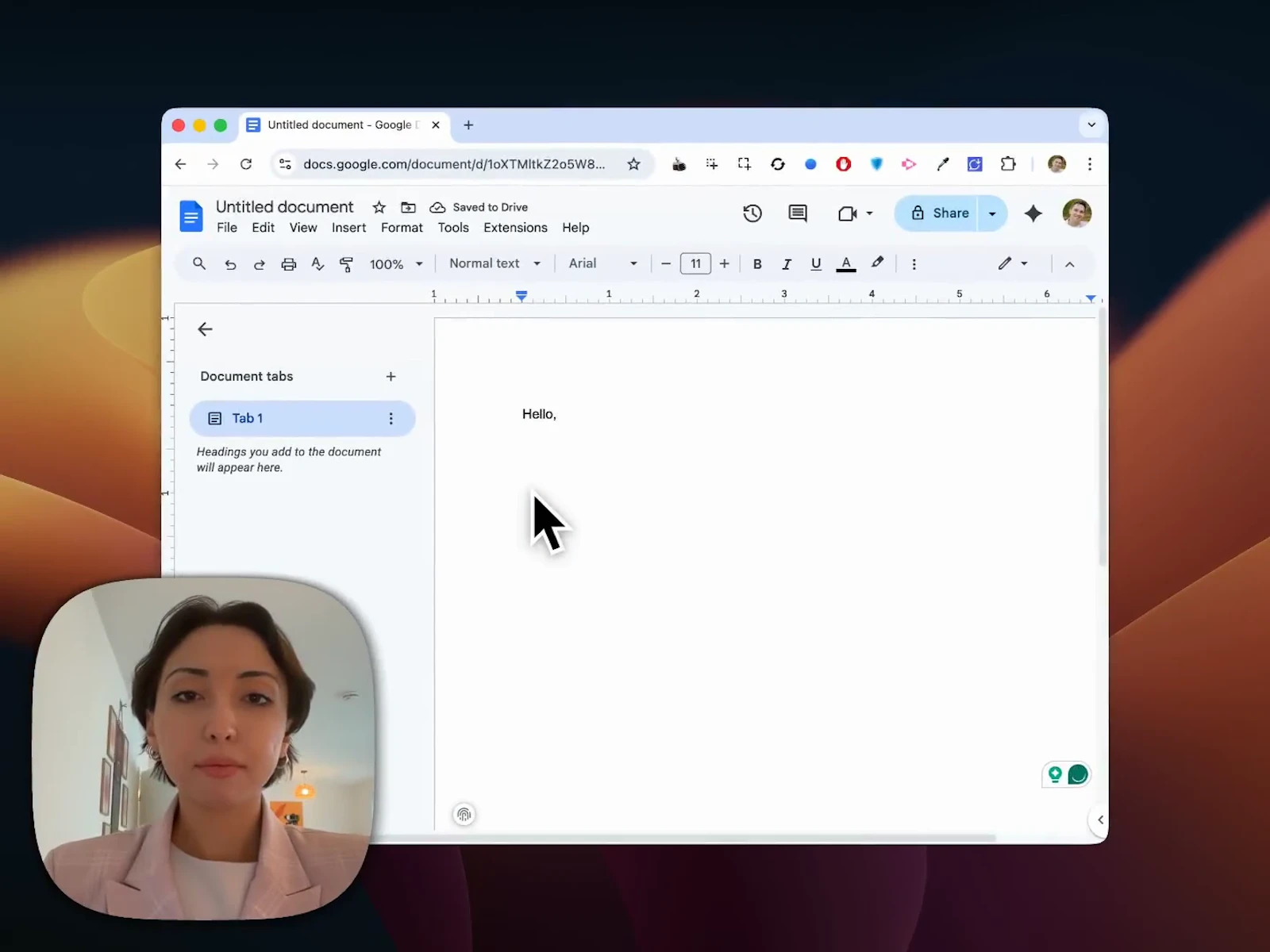Increase font size with plus button
The image size is (1270, 952).
[x=724, y=263]
